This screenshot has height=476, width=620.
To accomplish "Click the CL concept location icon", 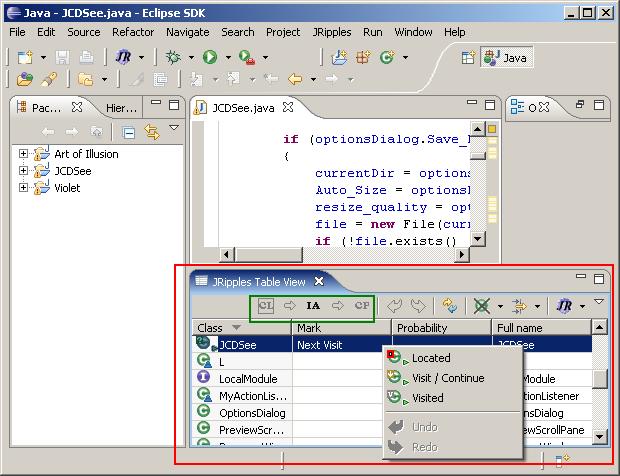I will pyautogui.click(x=266, y=306).
